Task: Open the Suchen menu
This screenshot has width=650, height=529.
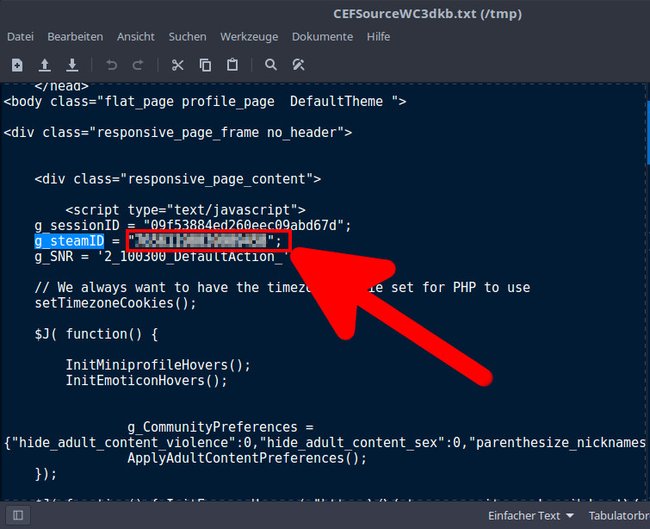Action: 187,36
